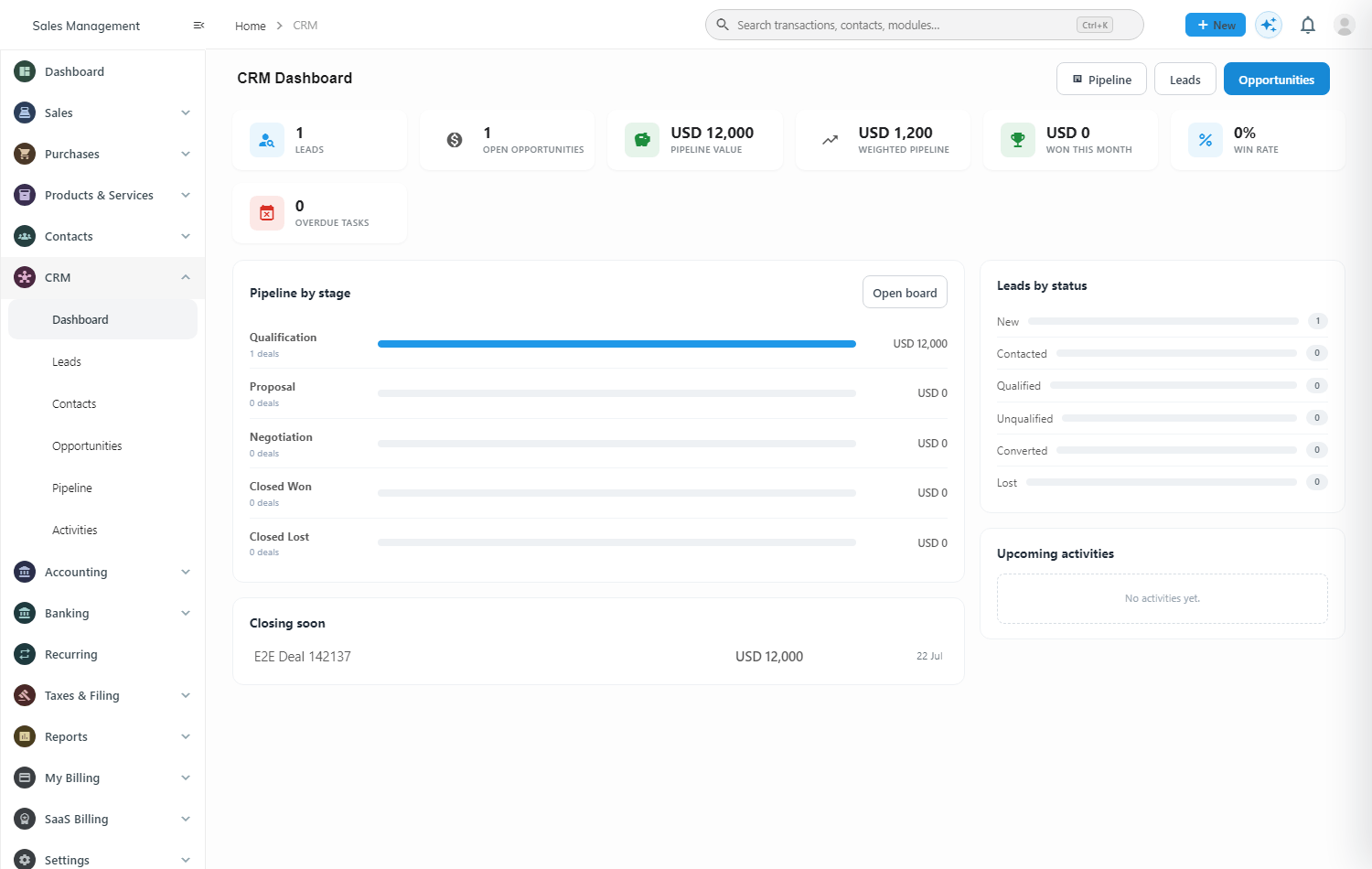Expand the My Billing chevron

pos(186,778)
